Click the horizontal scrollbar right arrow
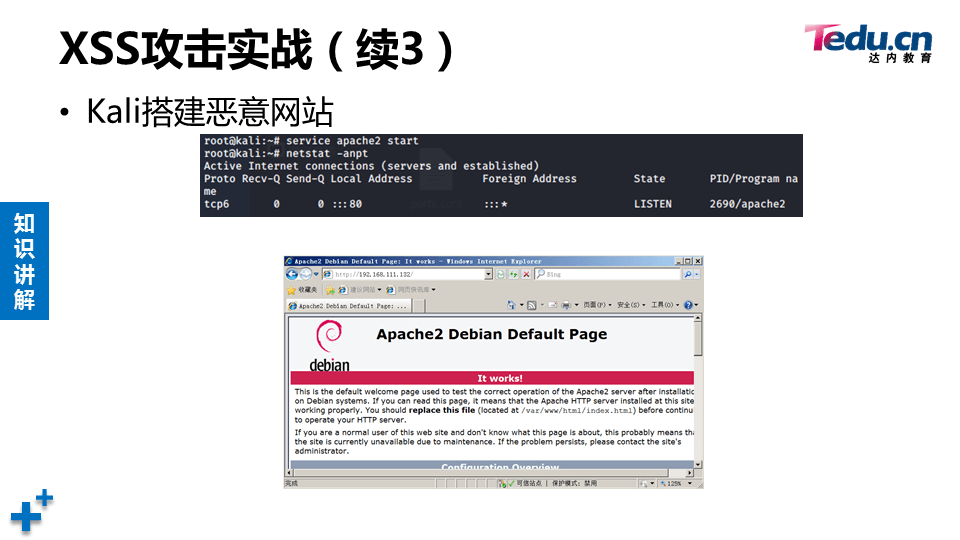This screenshot has height=540, width=960. click(x=689, y=473)
